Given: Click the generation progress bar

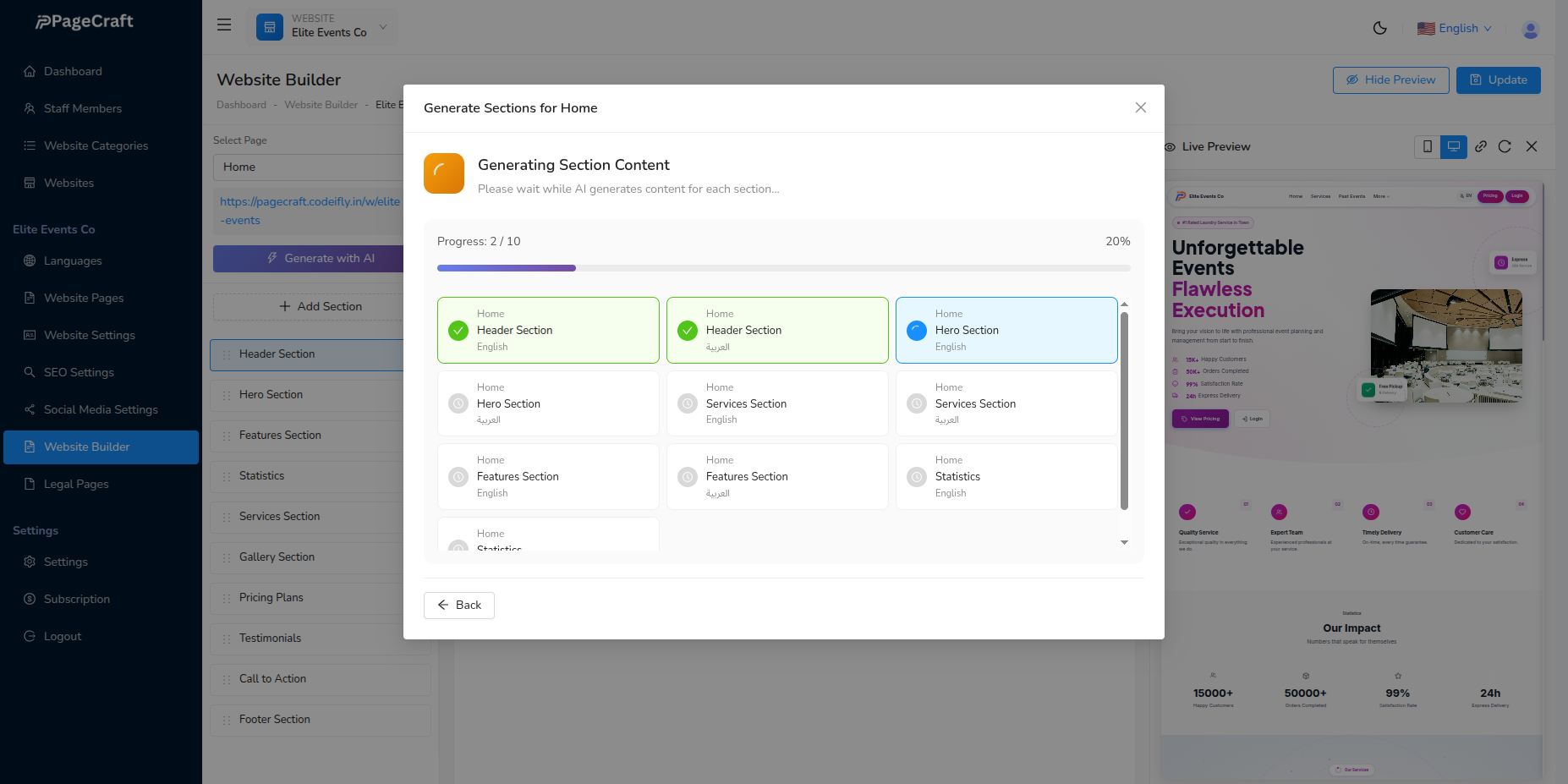Looking at the screenshot, I should (783, 268).
